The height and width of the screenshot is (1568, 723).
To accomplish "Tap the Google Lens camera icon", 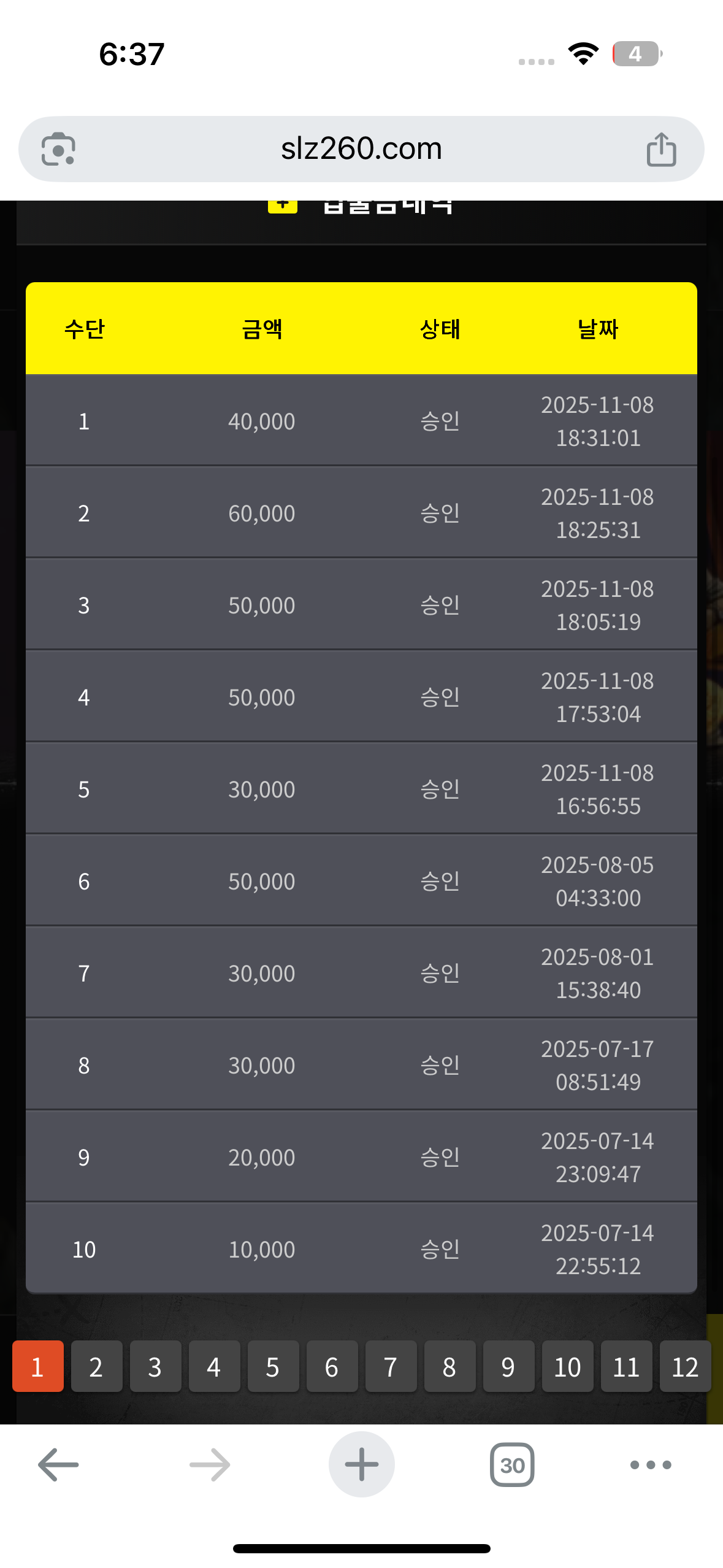I will coord(58,149).
